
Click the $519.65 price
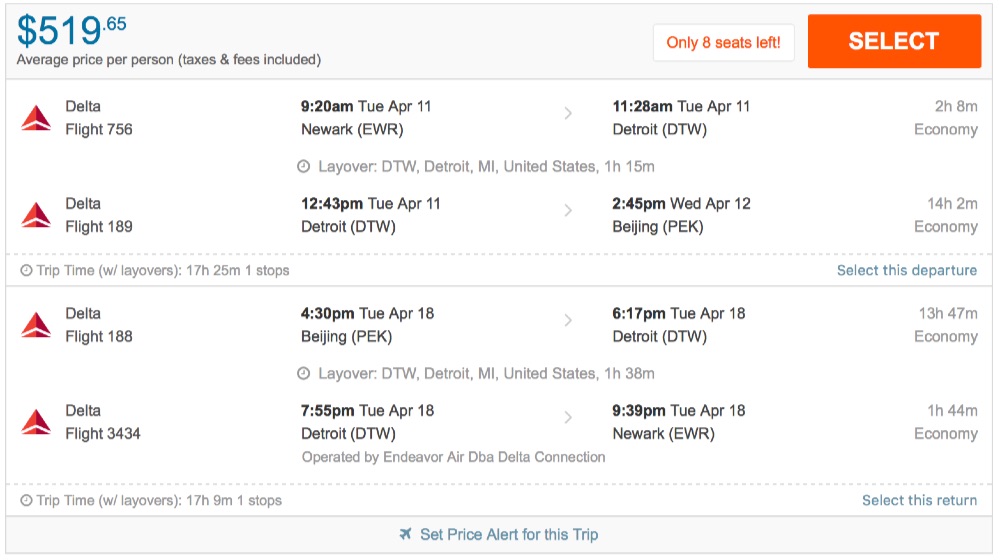click(x=71, y=30)
